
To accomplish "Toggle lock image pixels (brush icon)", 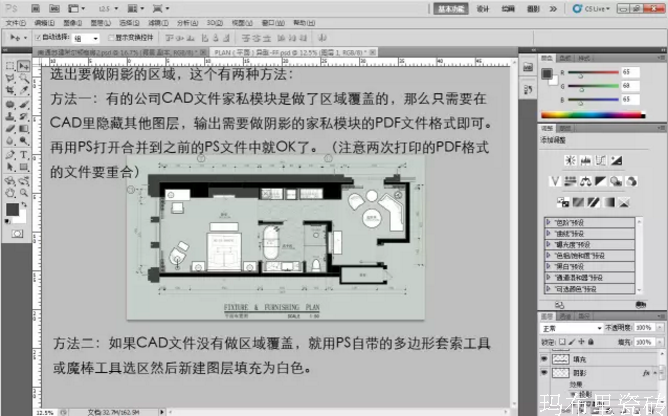I will click(x=572, y=342).
